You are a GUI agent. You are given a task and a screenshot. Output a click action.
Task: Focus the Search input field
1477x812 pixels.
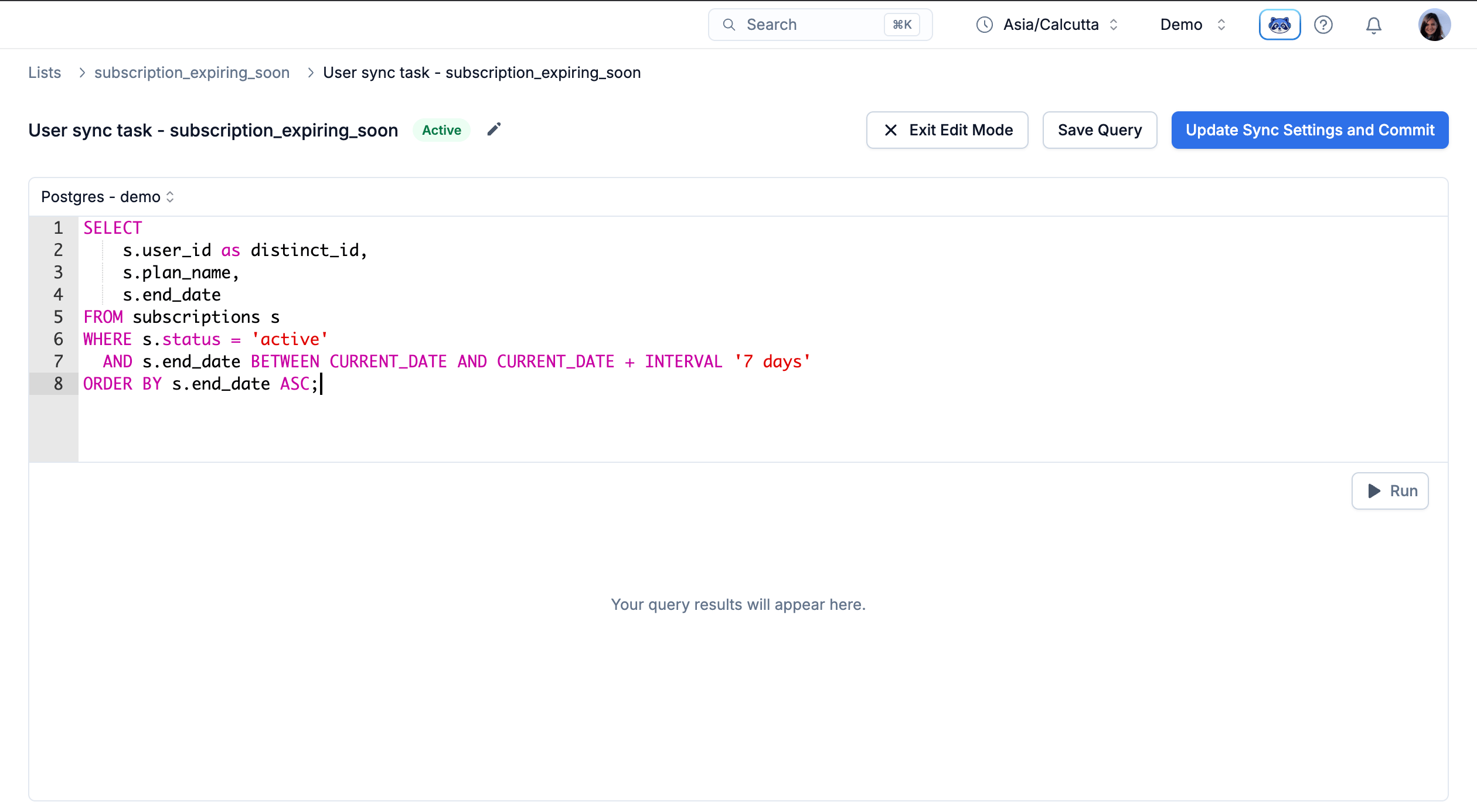[x=820, y=25]
